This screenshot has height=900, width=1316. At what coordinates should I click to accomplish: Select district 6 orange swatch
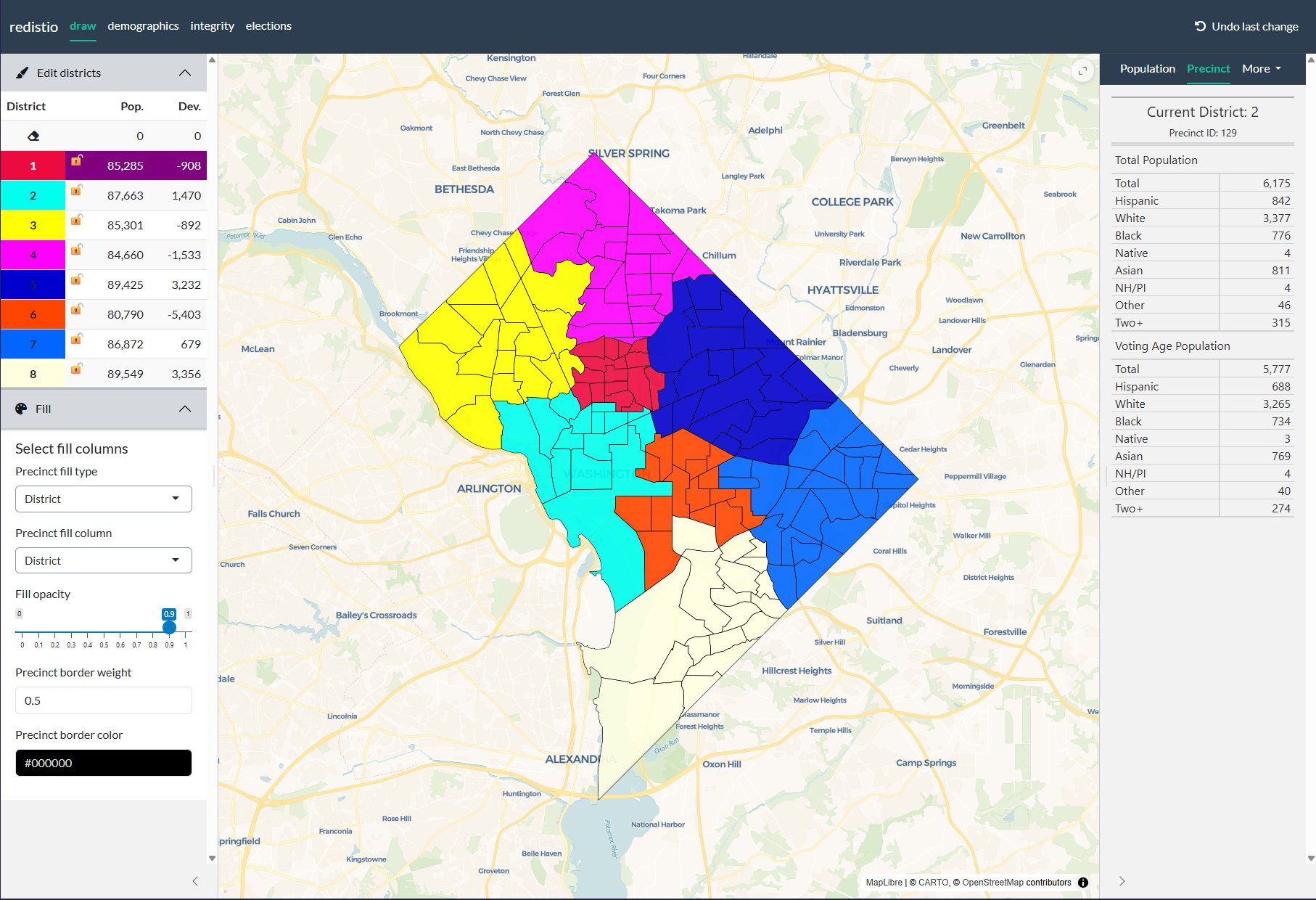click(33, 315)
